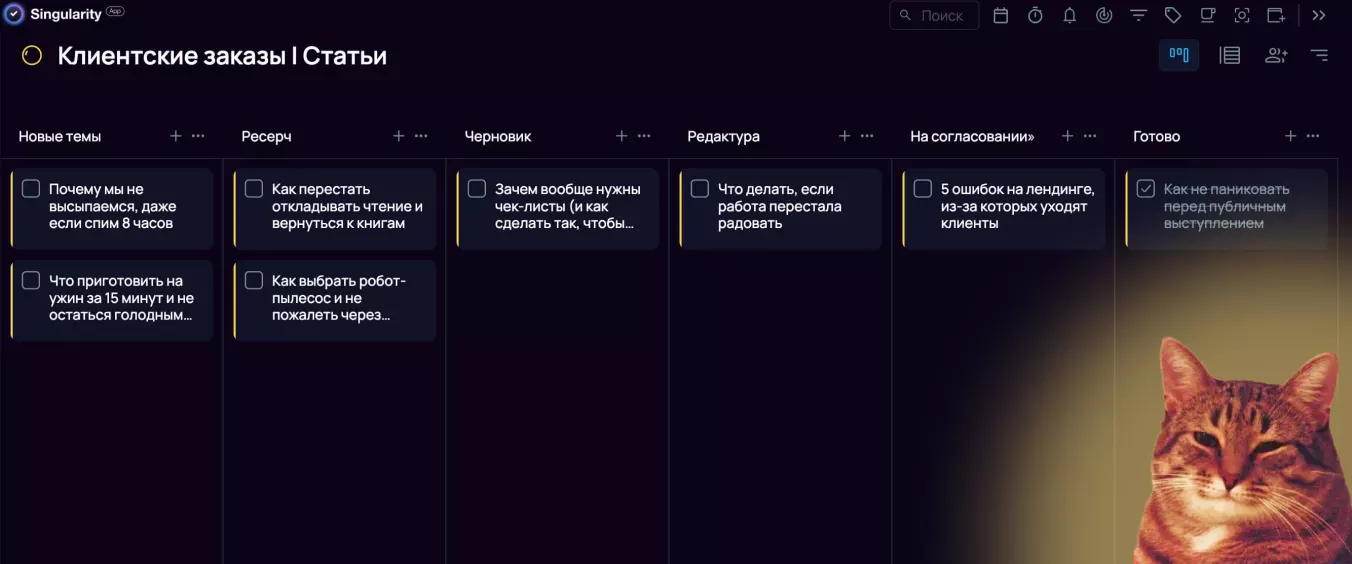
Task: Click the focus frame target icon
Action: 1242,15
